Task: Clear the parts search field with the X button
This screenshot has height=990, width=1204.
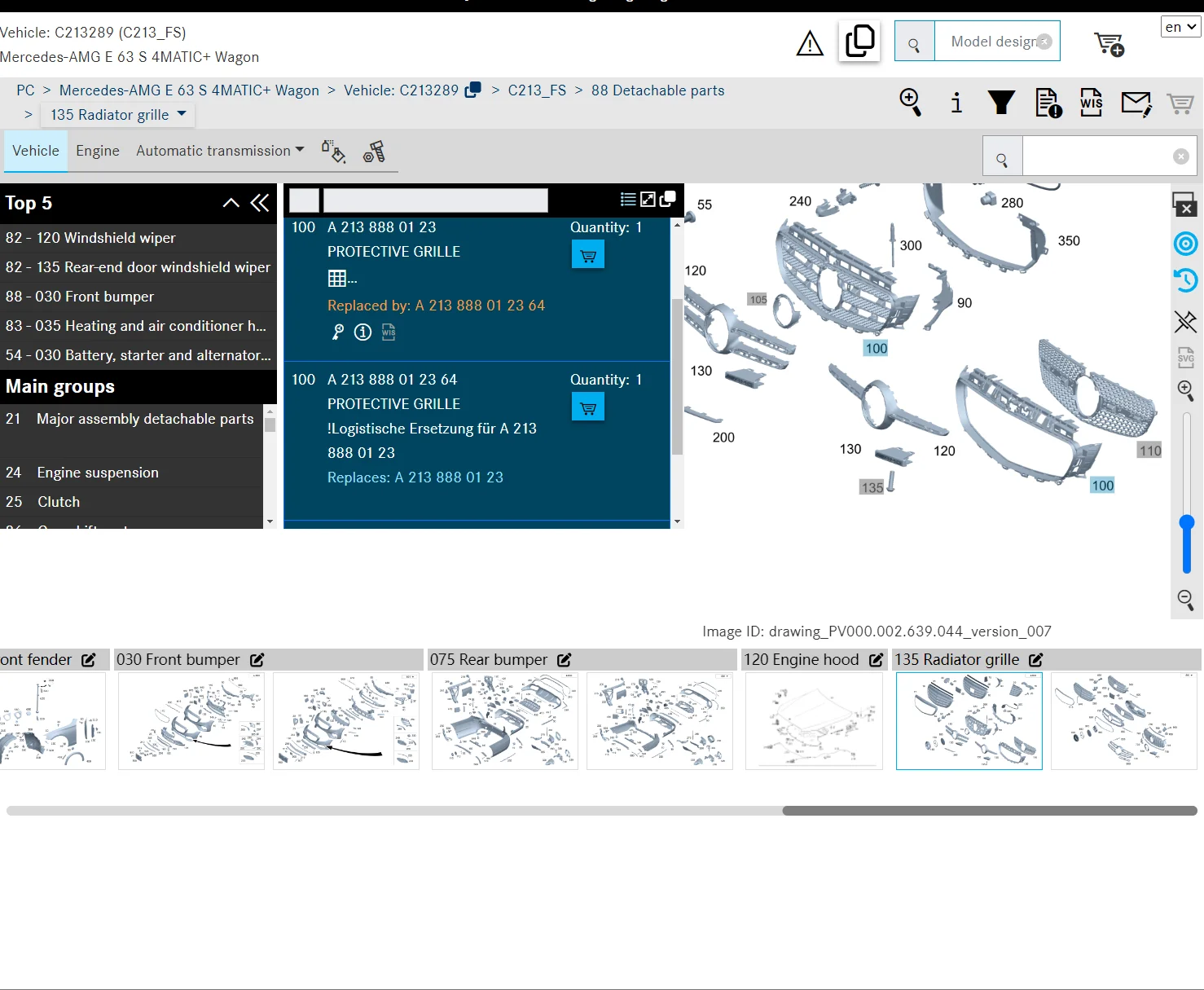Action: click(x=1180, y=156)
